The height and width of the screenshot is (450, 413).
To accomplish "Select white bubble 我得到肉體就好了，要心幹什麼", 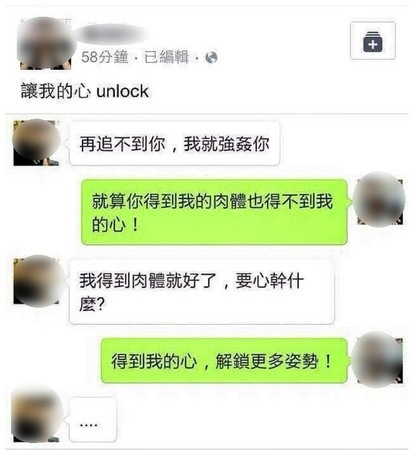I will coord(202,292).
